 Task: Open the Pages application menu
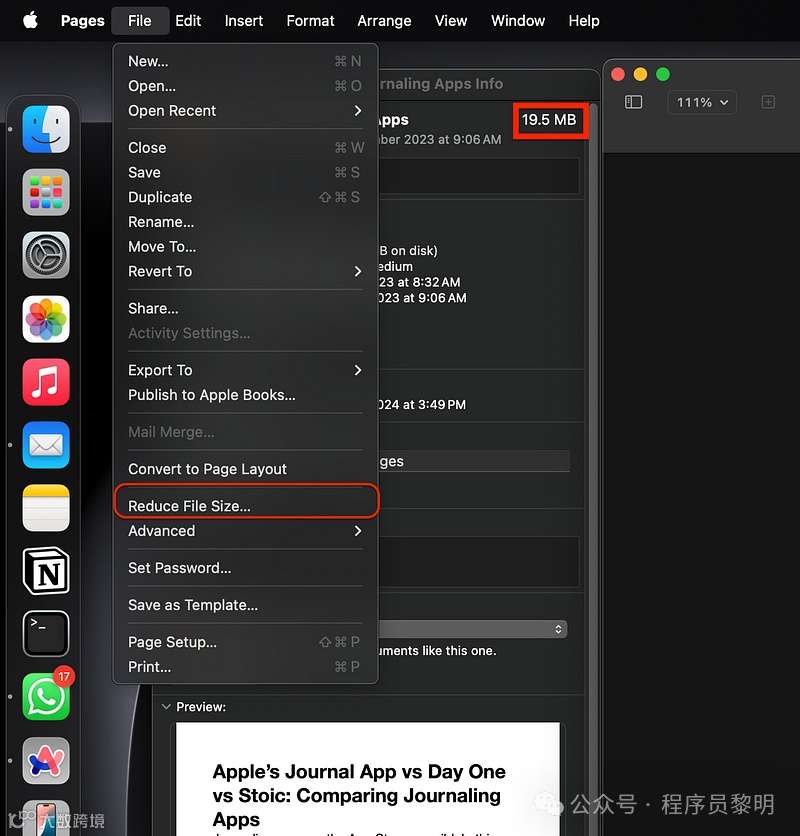point(83,21)
